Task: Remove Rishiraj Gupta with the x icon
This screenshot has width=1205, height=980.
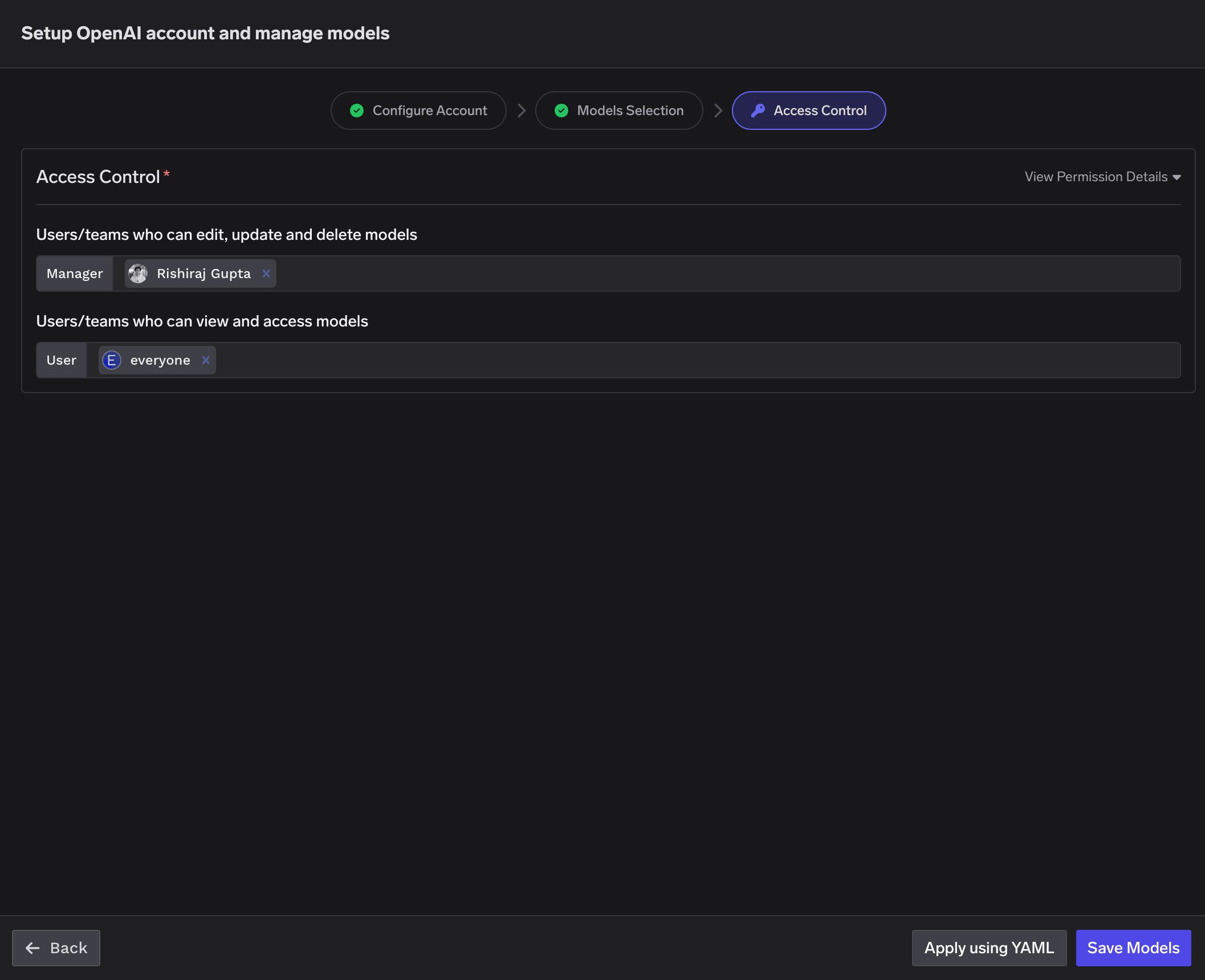Action: (x=266, y=273)
